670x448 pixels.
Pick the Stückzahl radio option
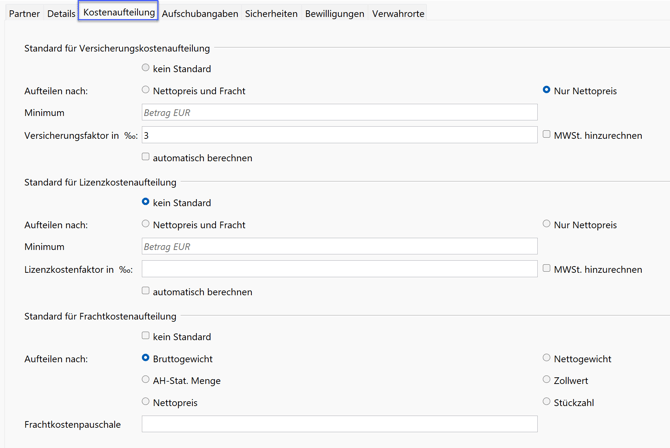tap(547, 402)
